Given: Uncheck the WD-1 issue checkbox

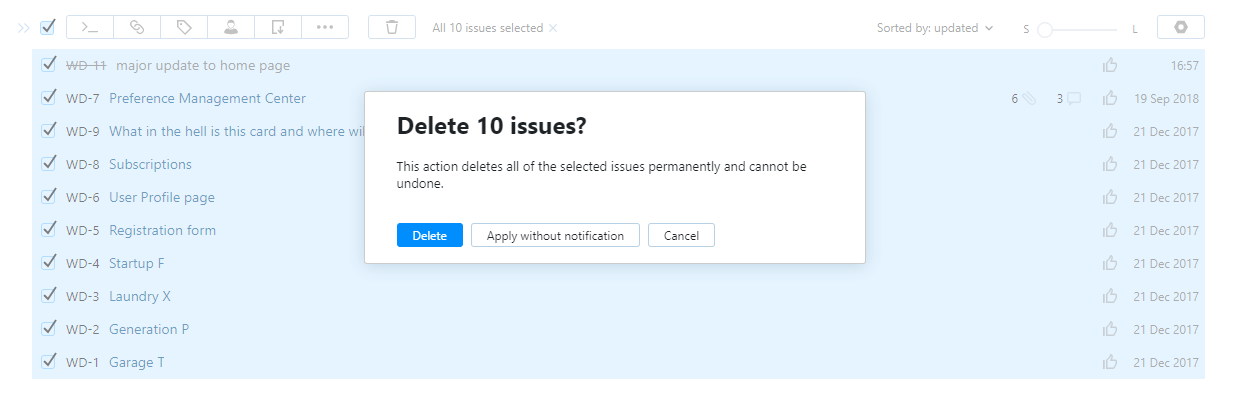Looking at the screenshot, I should pos(48,362).
